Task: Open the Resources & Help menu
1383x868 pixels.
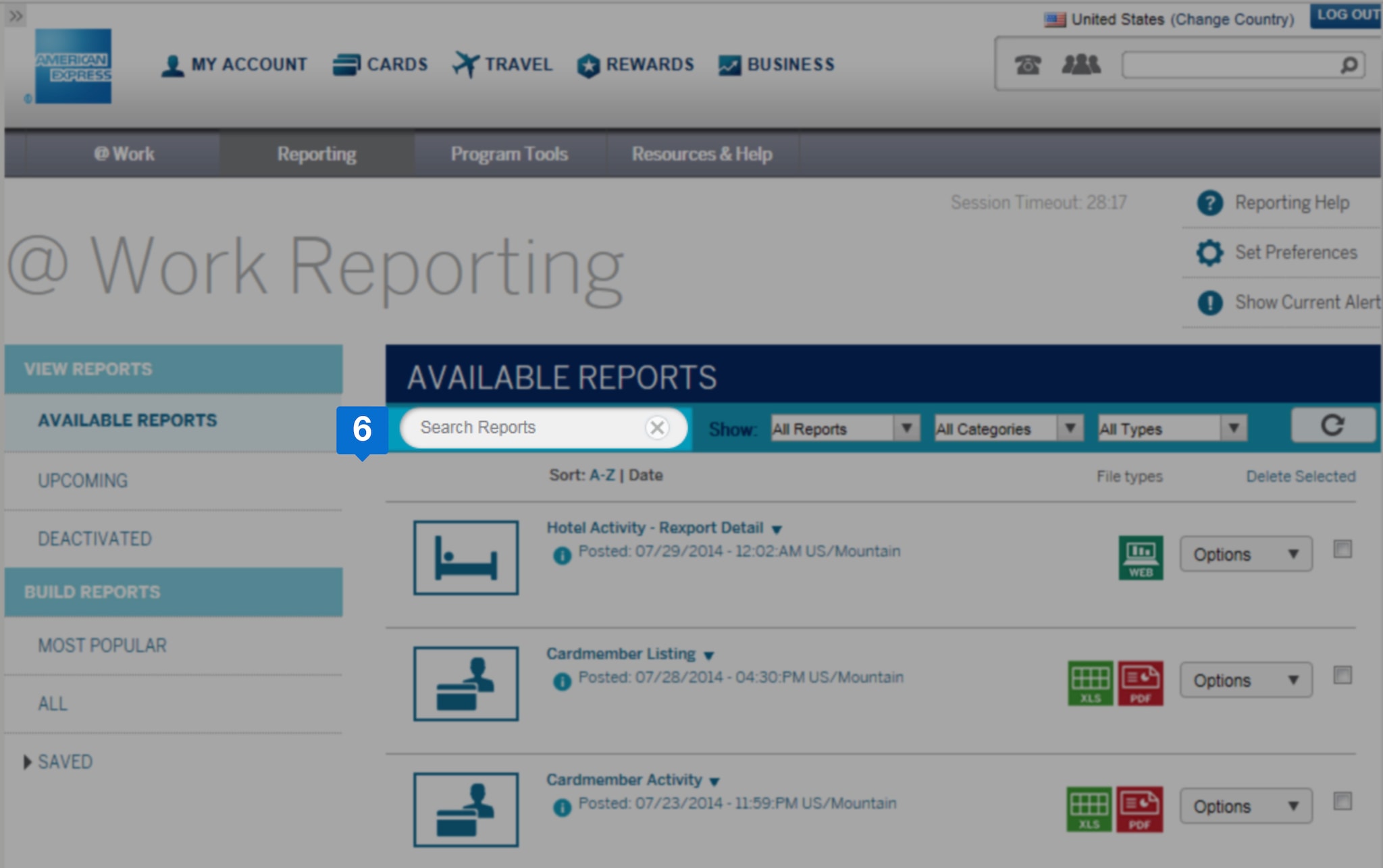Action: click(702, 154)
